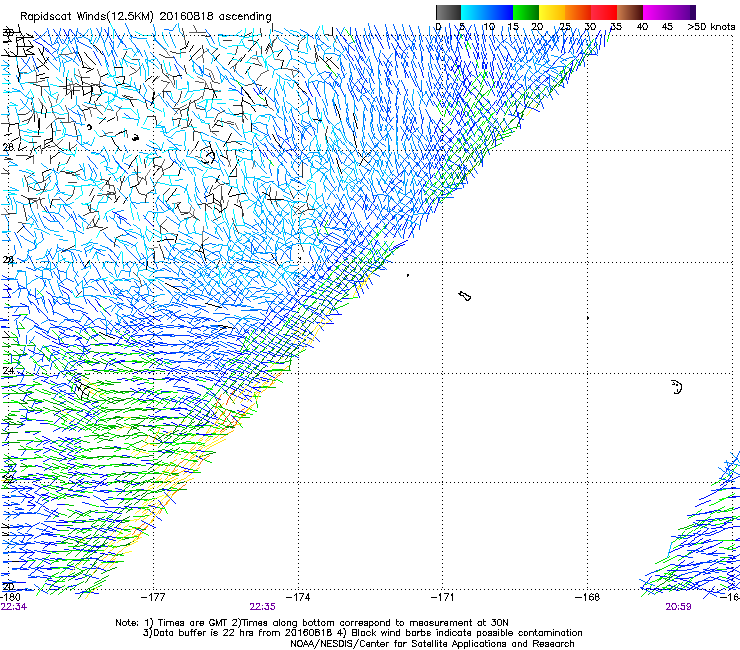The height and width of the screenshot is (650, 740).
Task: Click the '28' latitude label
Action: pos(8,147)
